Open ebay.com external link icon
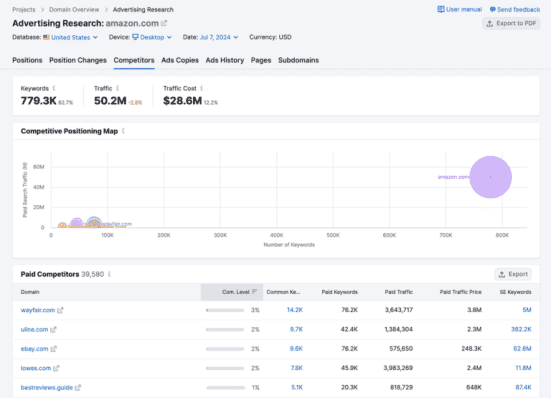 coord(53,349)
